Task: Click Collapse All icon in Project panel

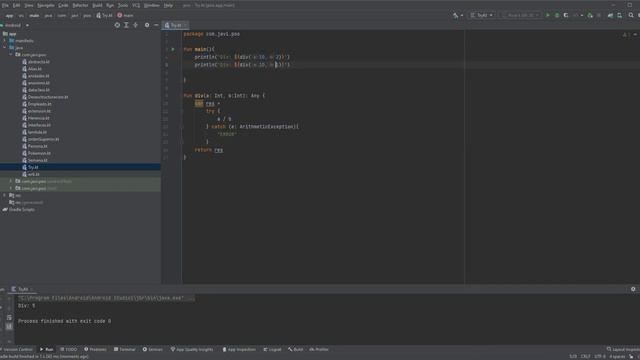Action: click(x=136, y=25)
